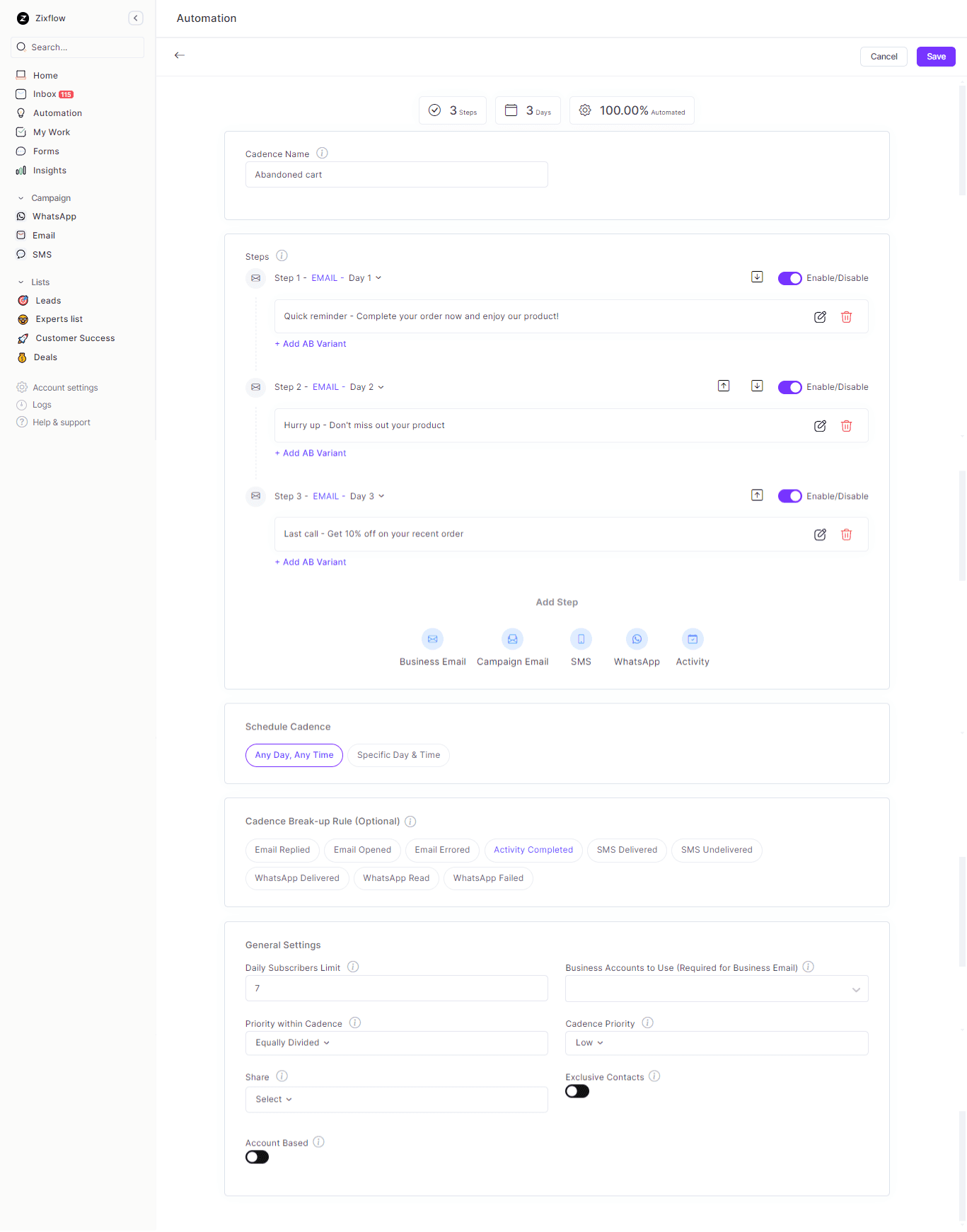Enable the Account Based toggle

pos(257,1157)
